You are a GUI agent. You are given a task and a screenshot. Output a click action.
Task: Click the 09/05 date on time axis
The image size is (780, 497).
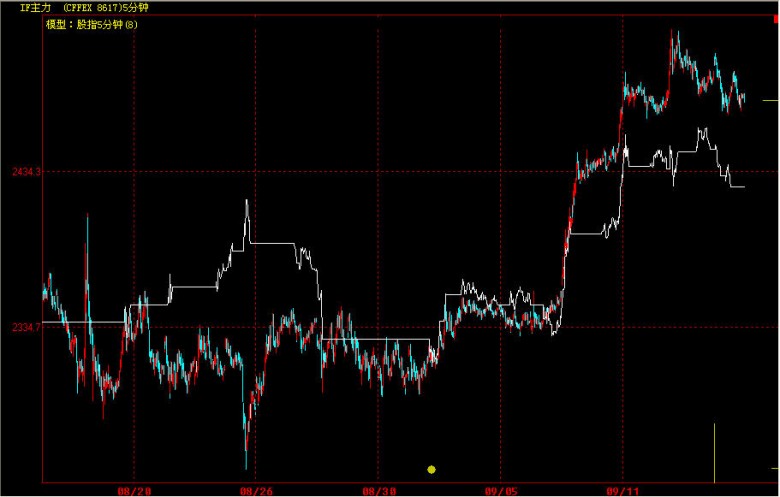click(500, 491)
